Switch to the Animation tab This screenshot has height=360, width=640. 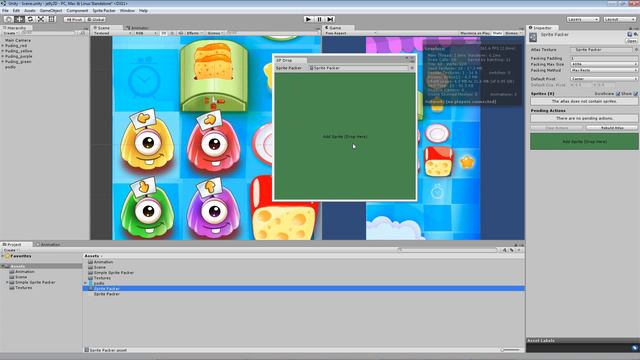click(x=48, y=244)
